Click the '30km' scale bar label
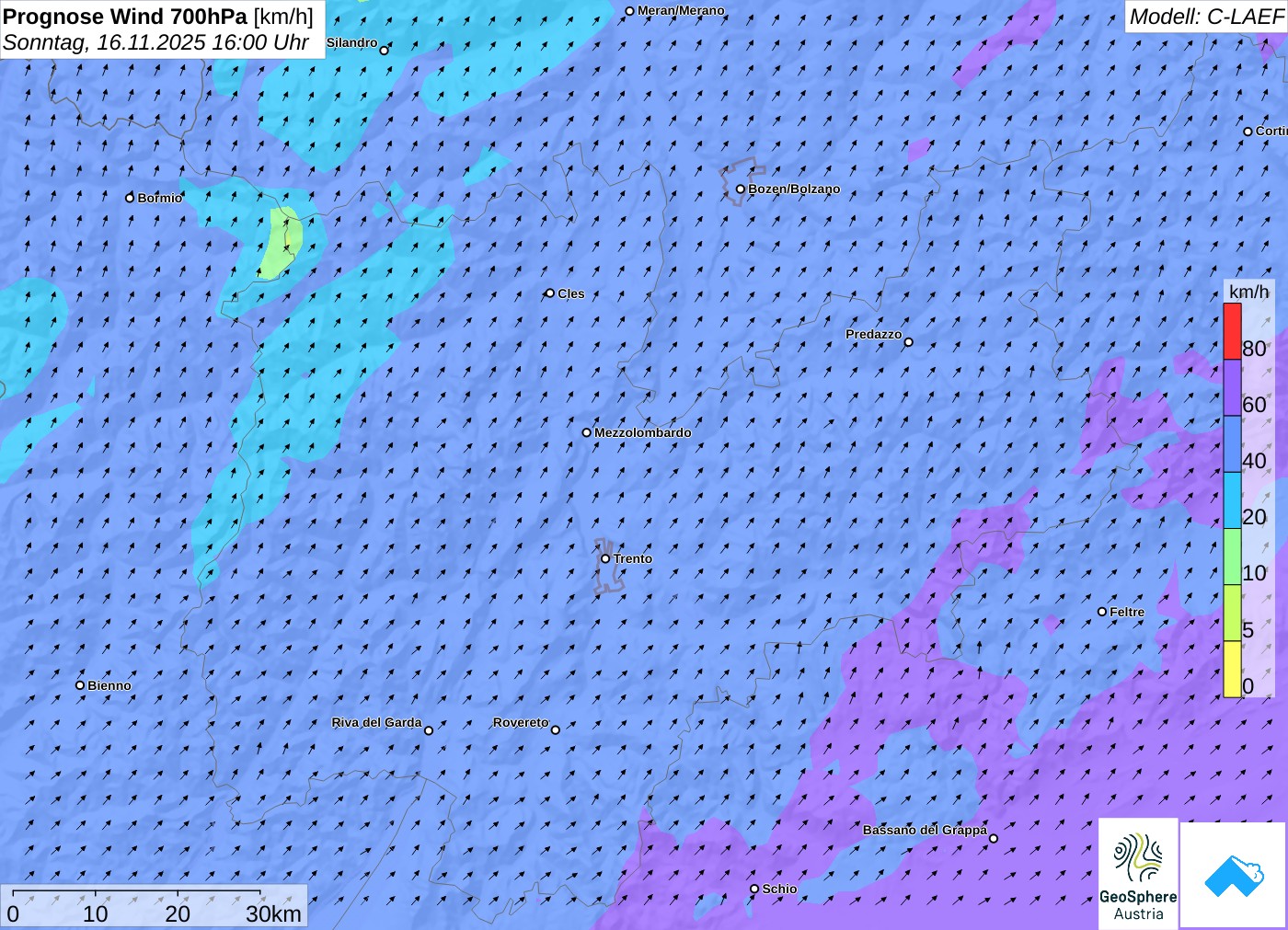This screenshot has width=1288, height=930. point(273,913)
